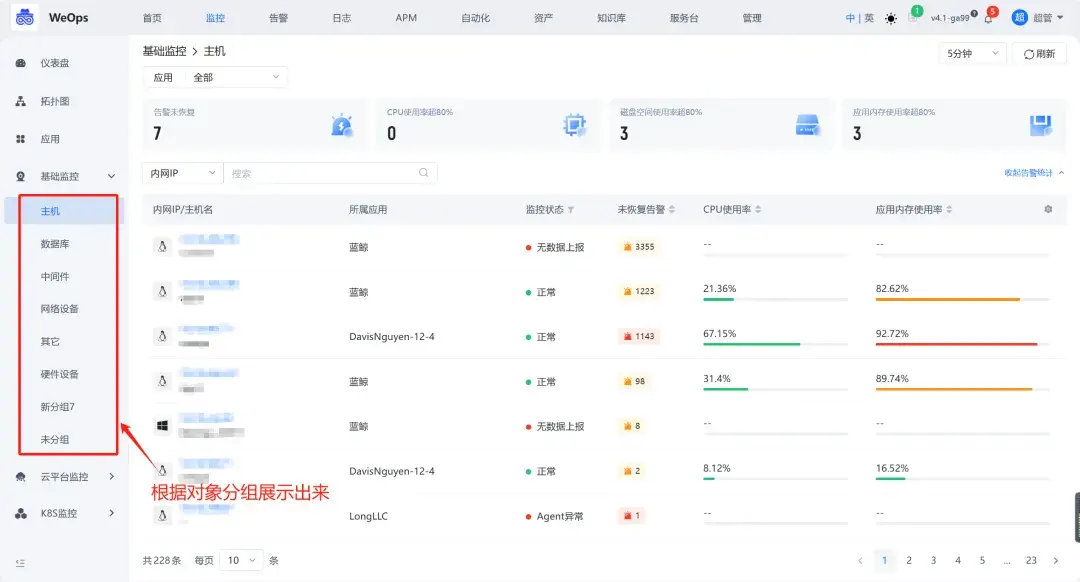The width and height of the screenshot is (1080, 582).
Task: Select 网络设备 in the sidebar
Action: click(60, 309)
